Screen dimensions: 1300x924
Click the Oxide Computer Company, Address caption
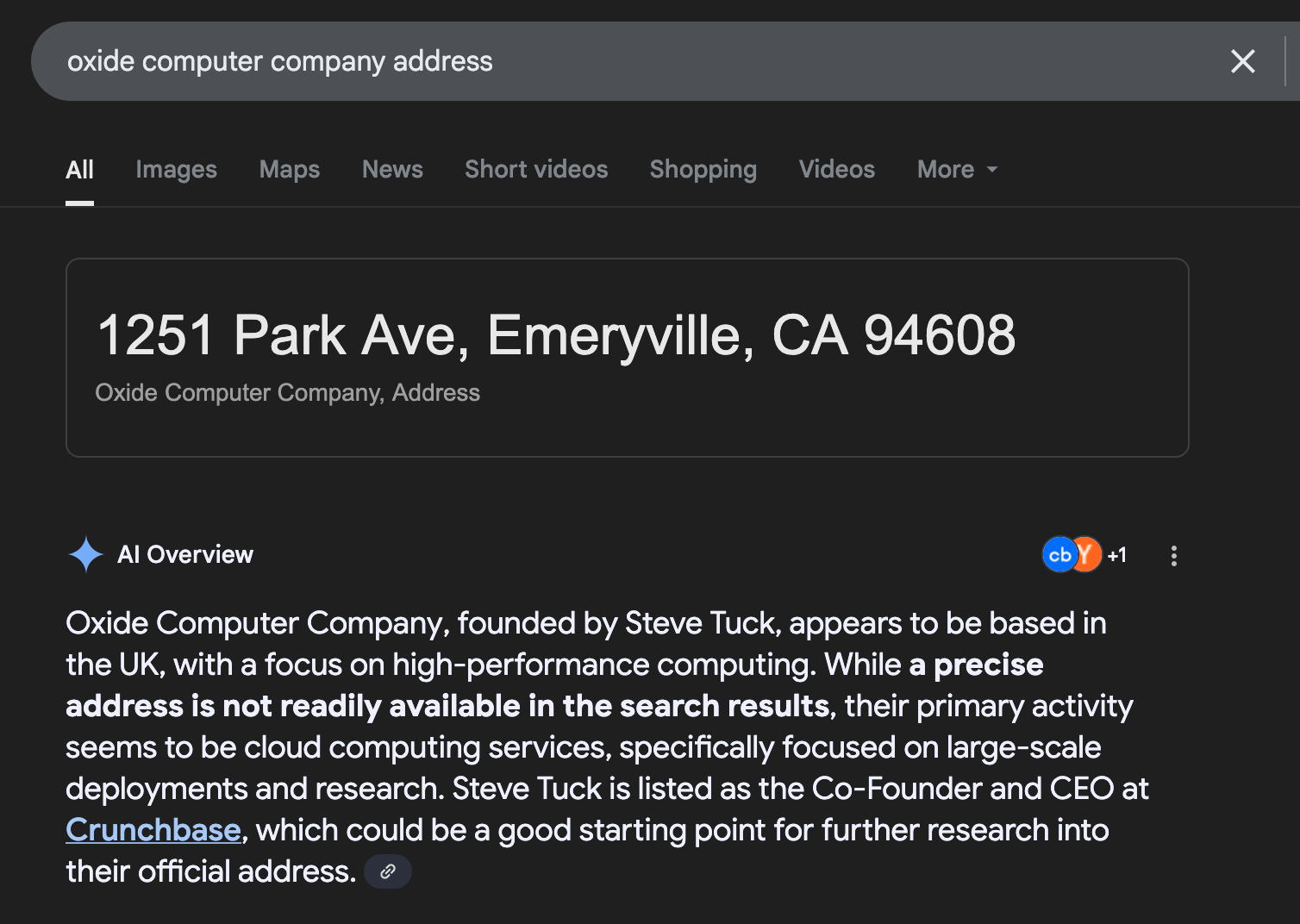click(x=287, y=393)
